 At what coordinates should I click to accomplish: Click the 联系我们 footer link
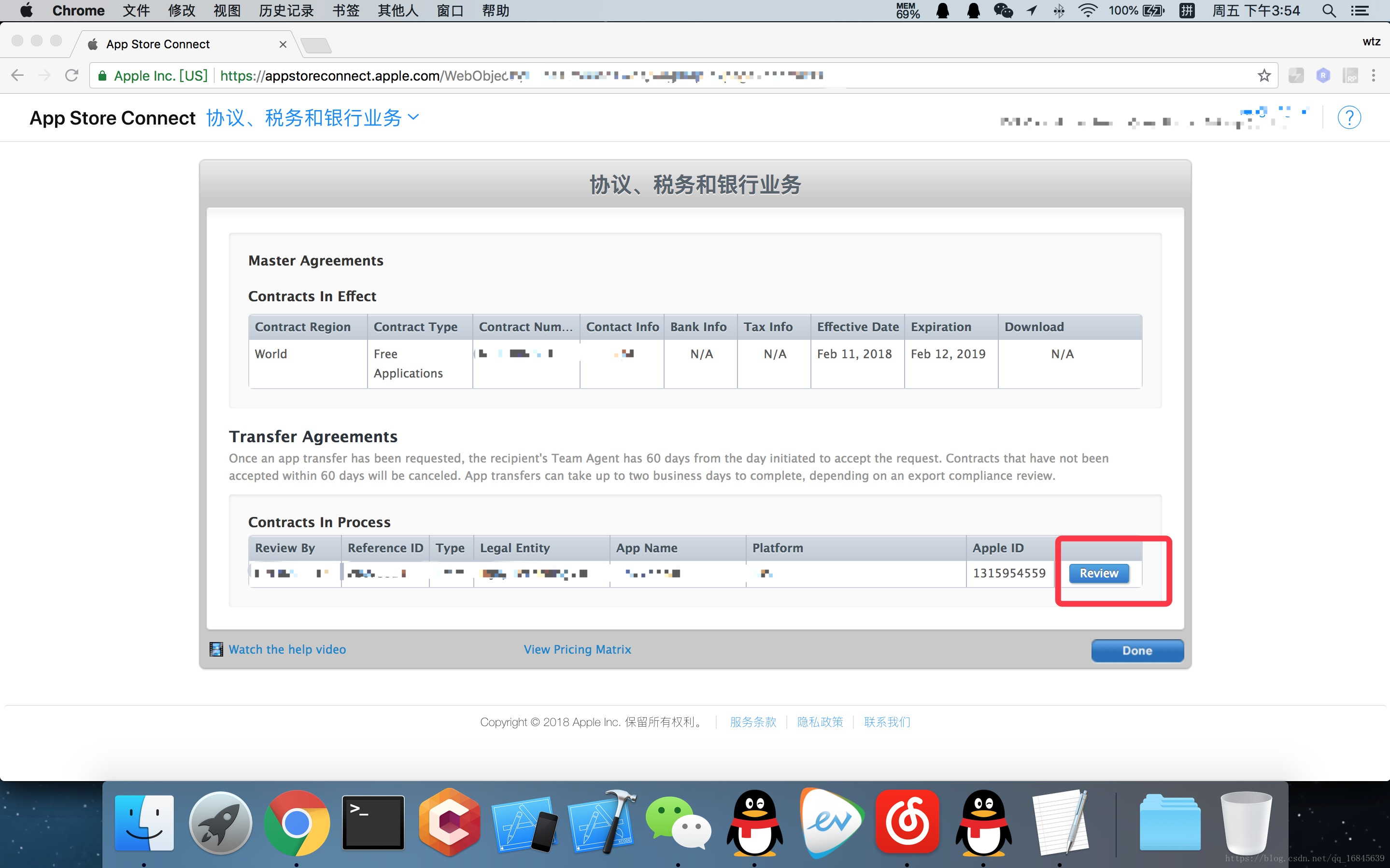887,722
